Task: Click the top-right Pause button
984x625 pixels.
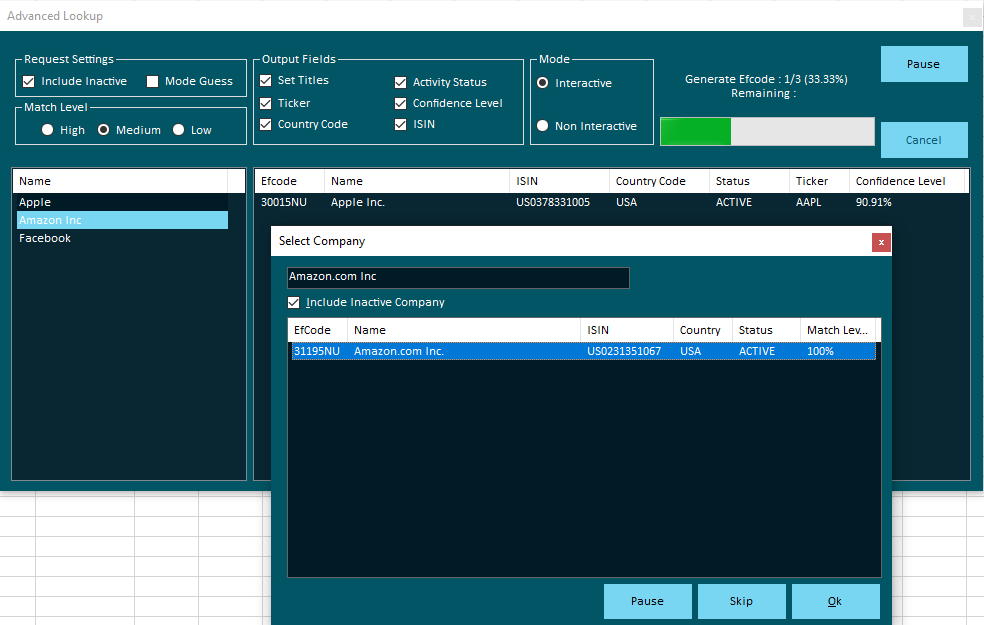Action: pos(923,64)
